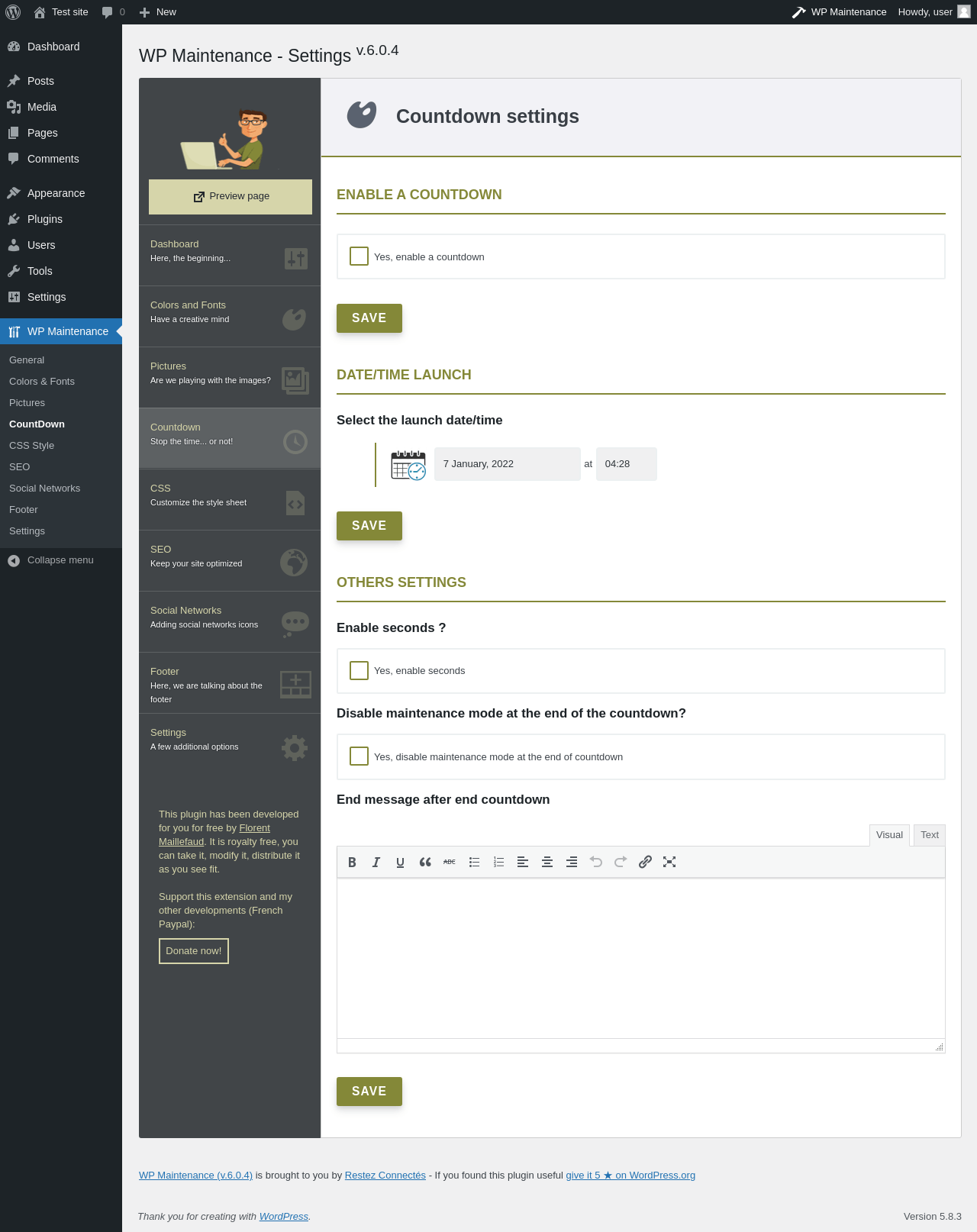
Task: Click the Bold formatting icon
Action: pyautogui.click(x=352, y=862)
